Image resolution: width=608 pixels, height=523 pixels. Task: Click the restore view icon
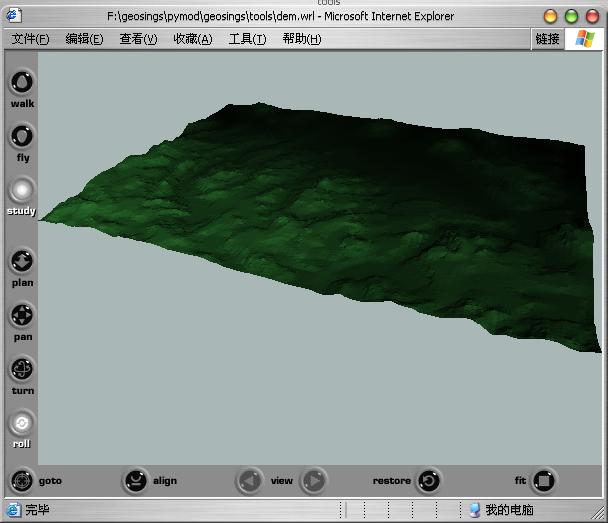[428, 481]
